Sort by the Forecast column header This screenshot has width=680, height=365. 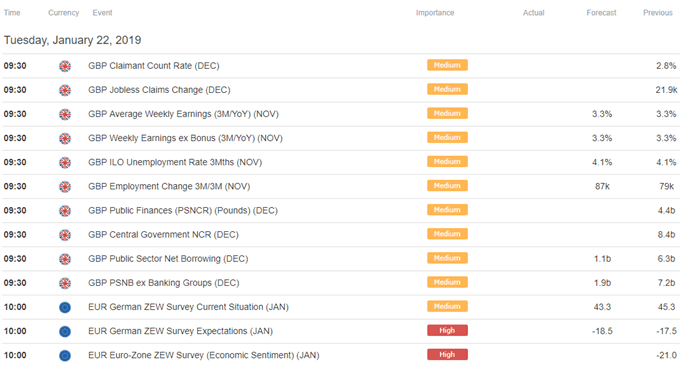click(602, 13)
